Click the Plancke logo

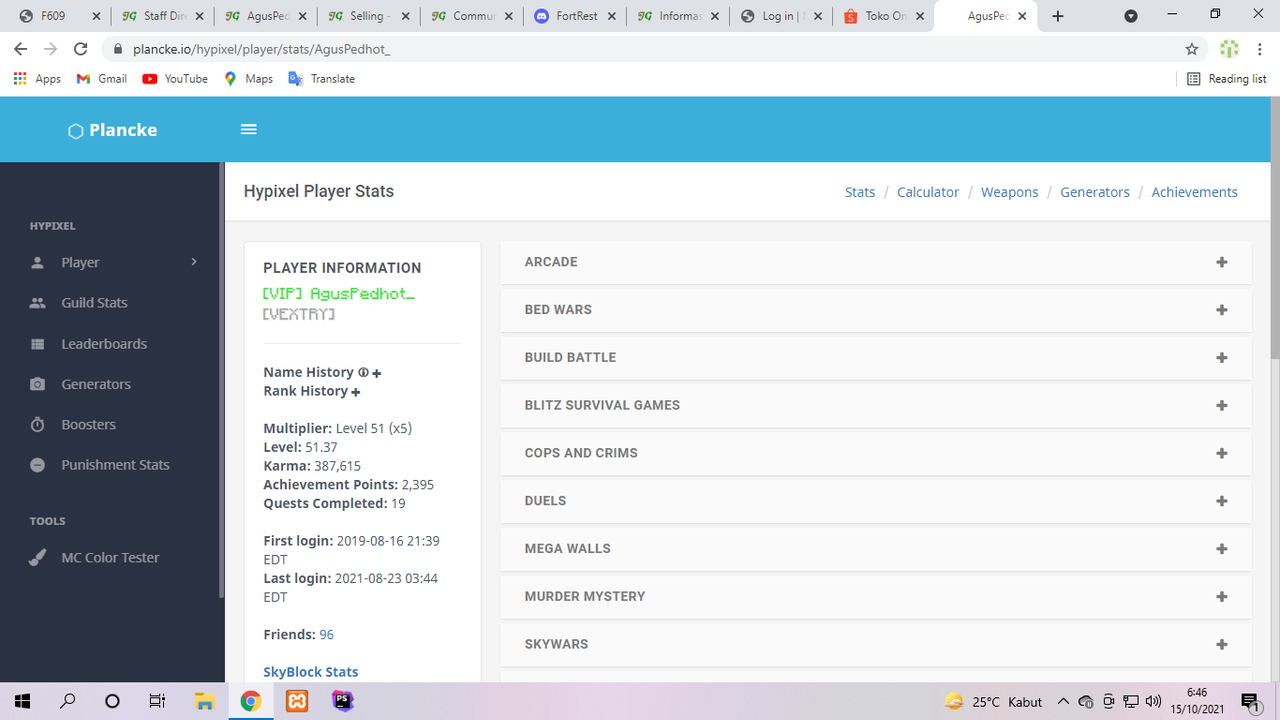pyautogui.click(x=112, y=130)
